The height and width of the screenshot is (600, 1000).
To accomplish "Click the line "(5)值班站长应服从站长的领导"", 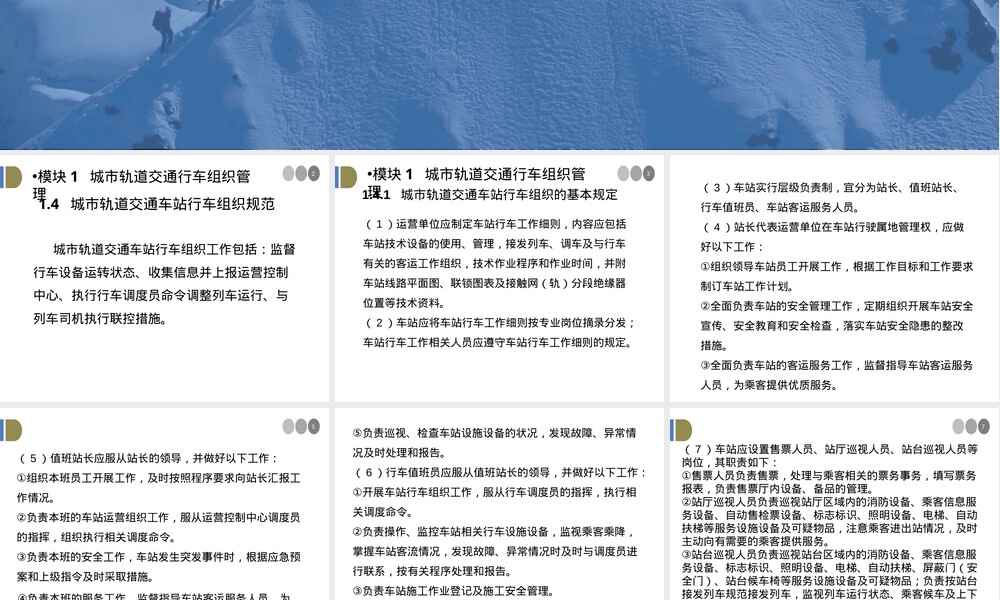I will tap(149, 458).
